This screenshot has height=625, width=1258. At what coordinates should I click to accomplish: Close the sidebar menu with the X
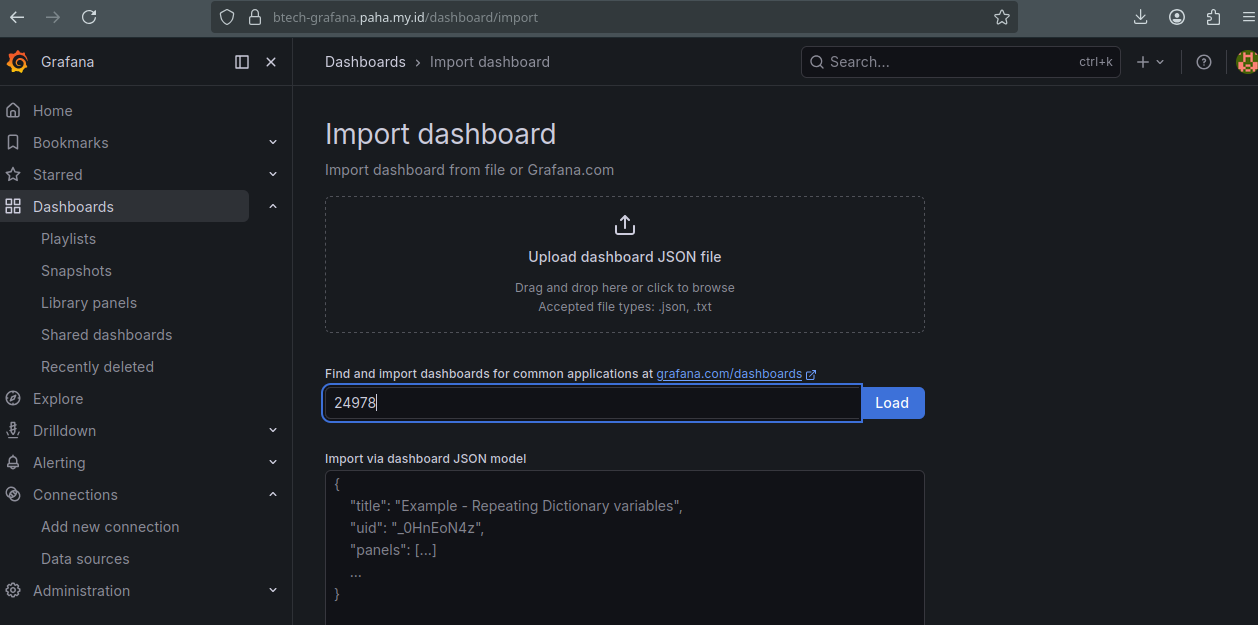271,62
